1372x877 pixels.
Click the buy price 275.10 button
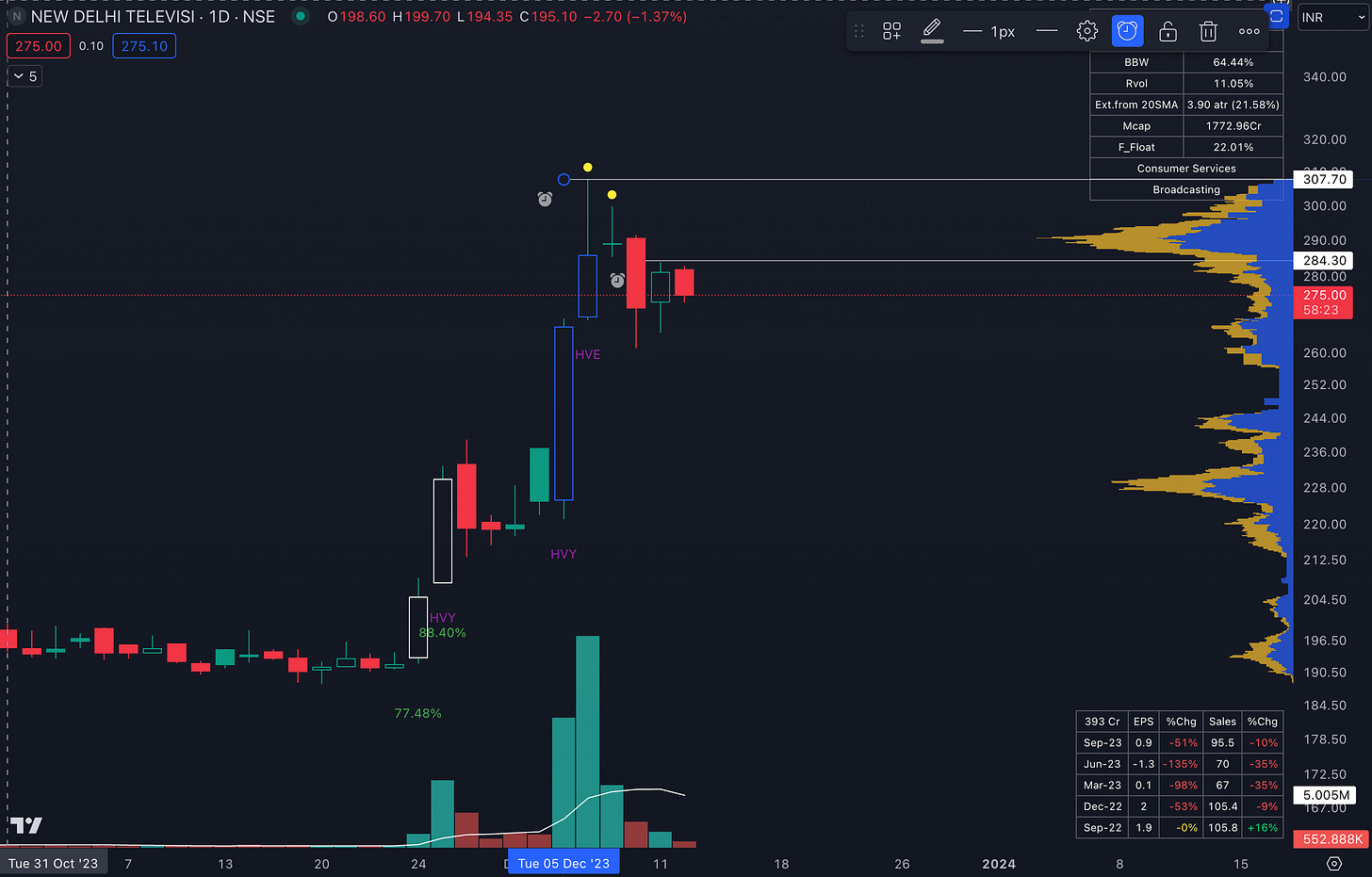(144, 45)
